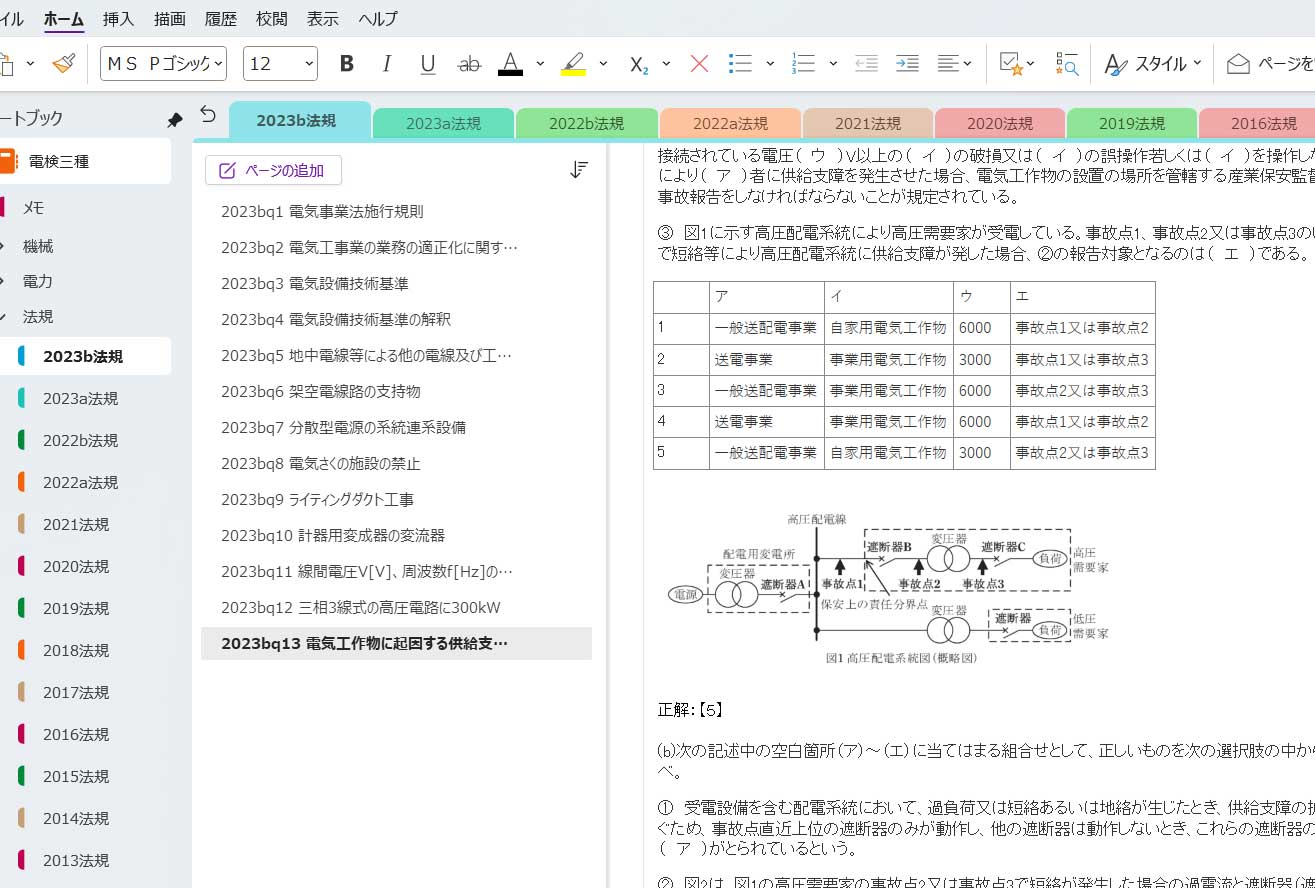Click the yellow highlight color button
Image resolution: width=1315 pixels, height=888 pixels.
[573, 64]
